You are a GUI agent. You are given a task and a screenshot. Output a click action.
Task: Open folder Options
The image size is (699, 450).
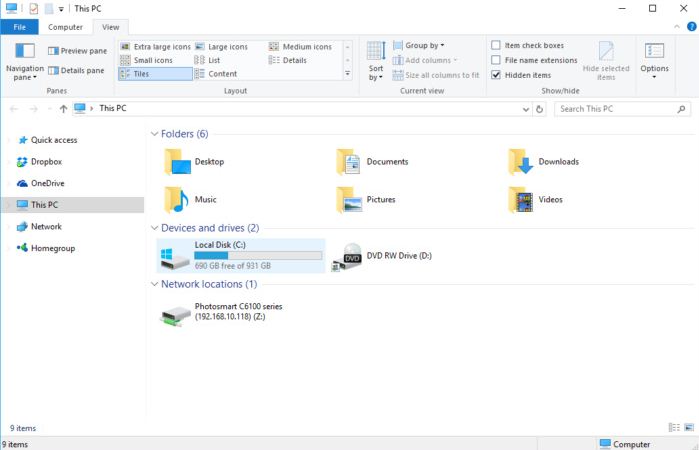[x=654, y=61]
